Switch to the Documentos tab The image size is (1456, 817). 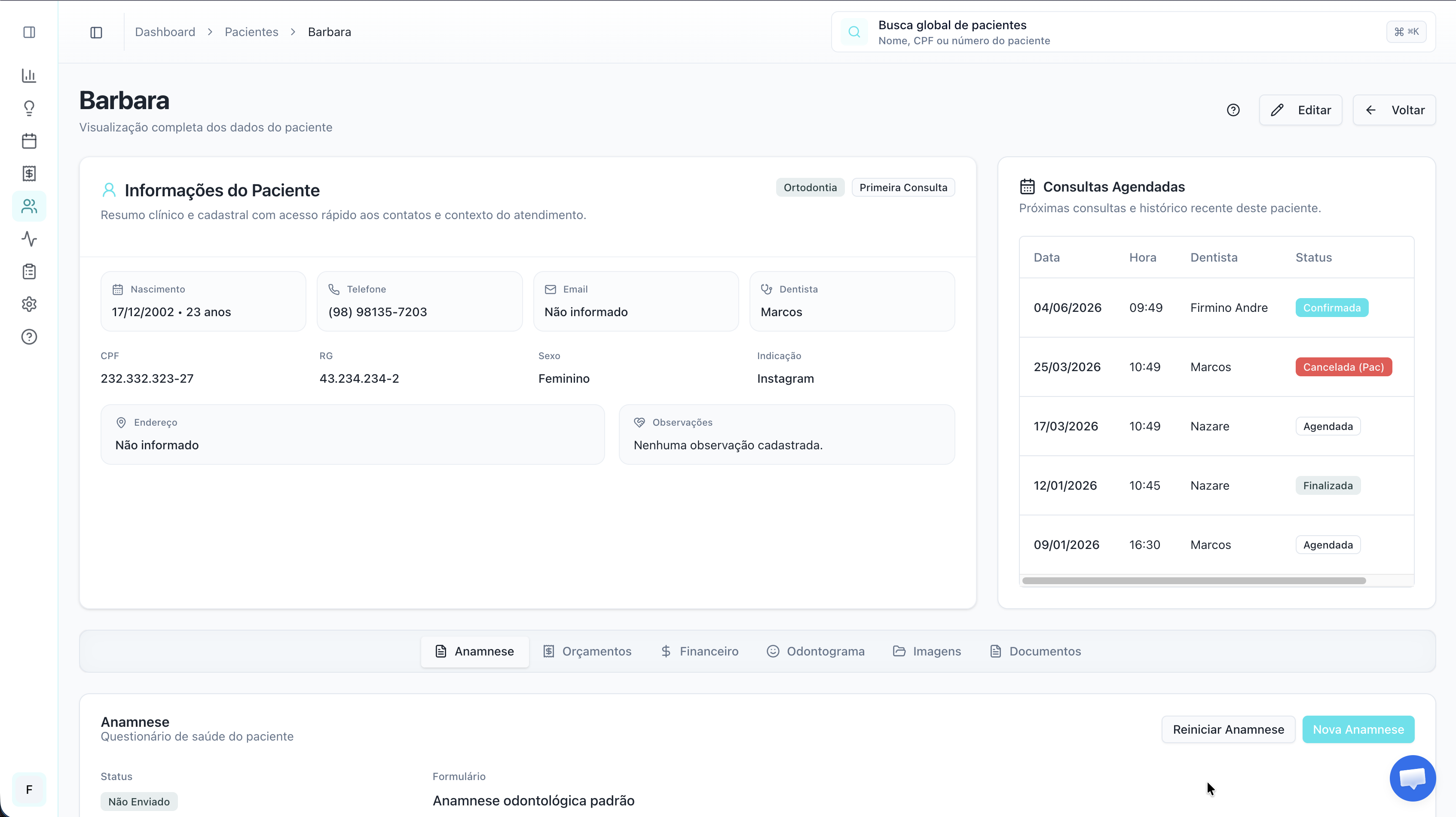tap(1035, 652)
